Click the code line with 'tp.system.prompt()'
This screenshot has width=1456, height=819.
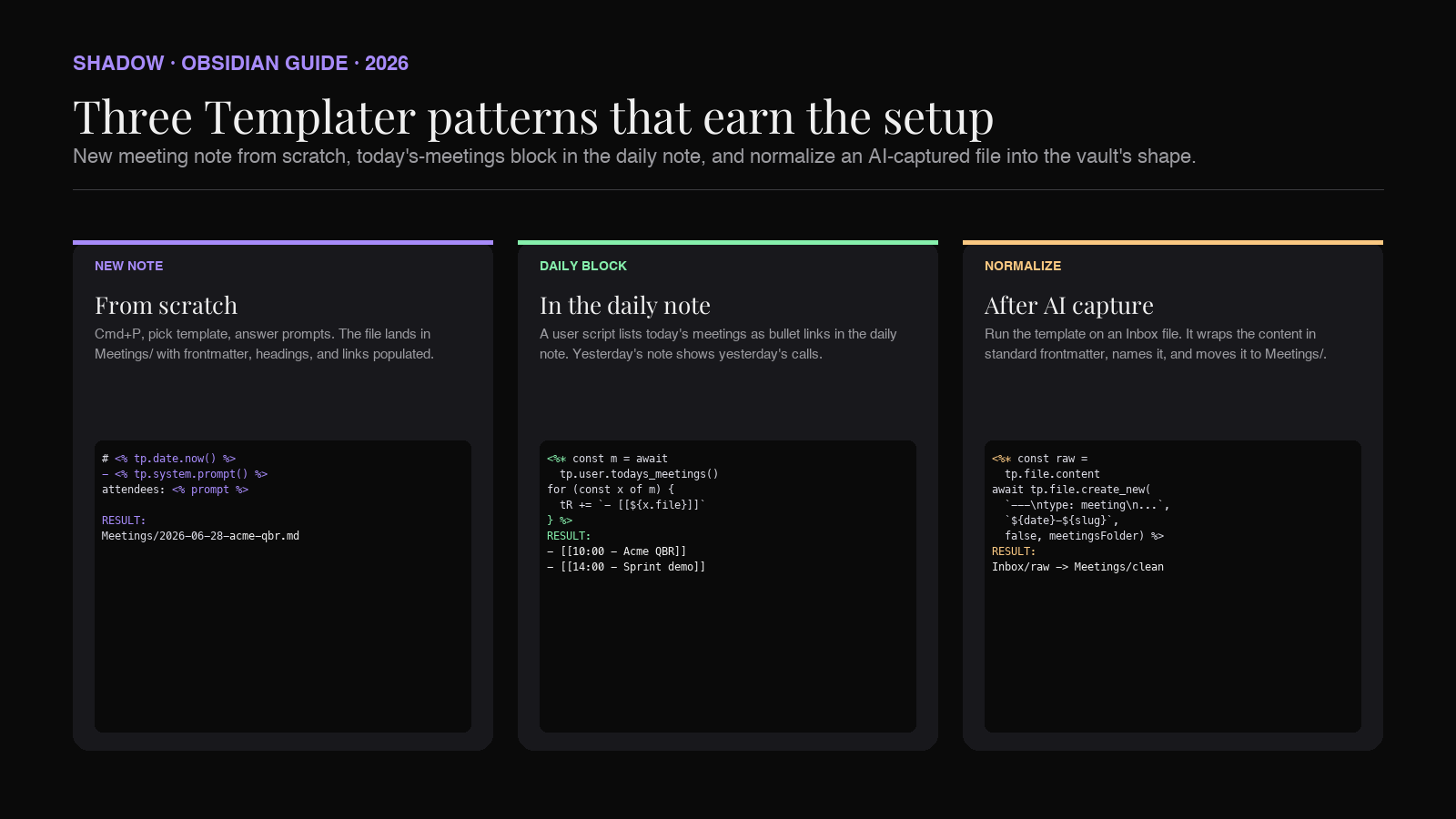(185, 474)
